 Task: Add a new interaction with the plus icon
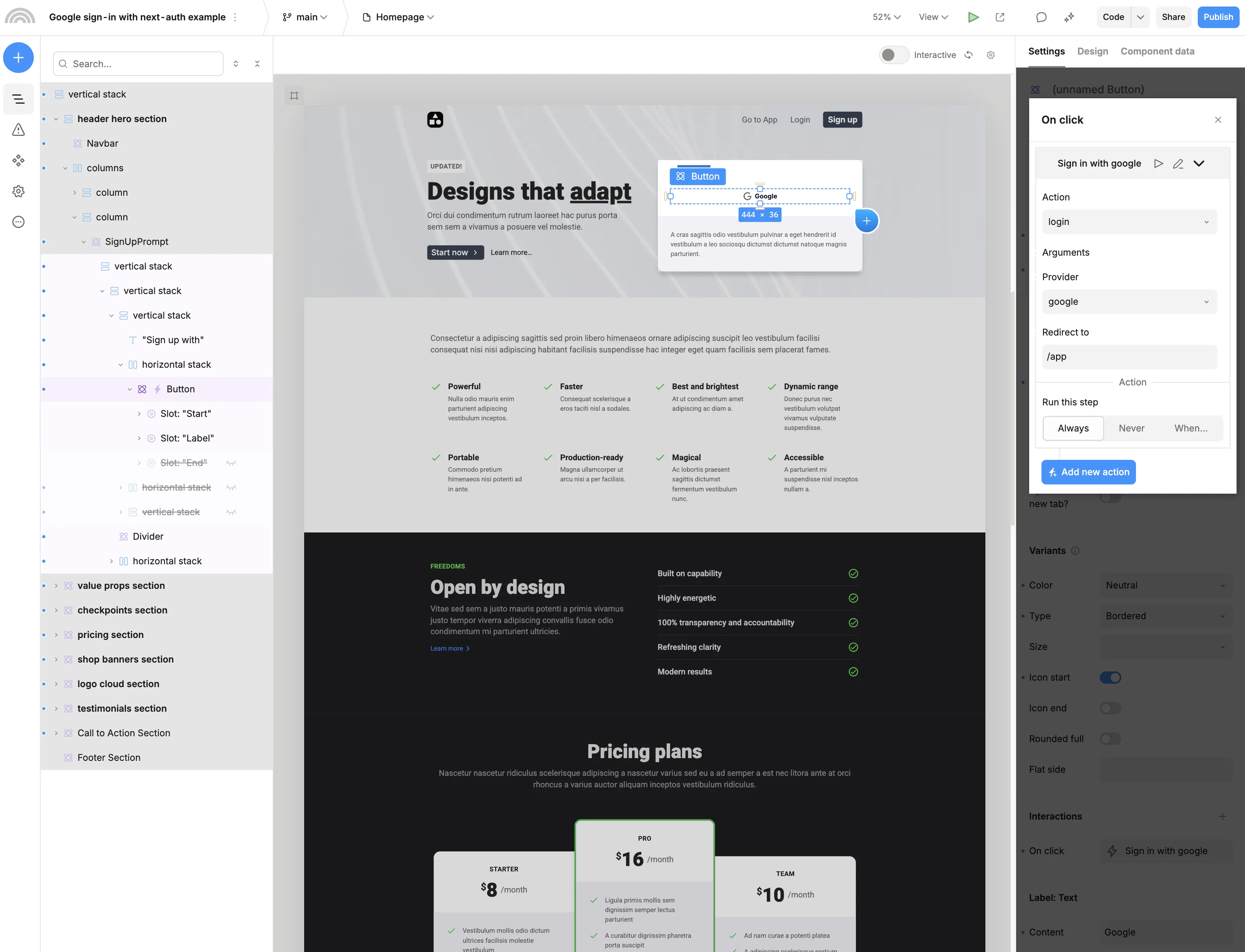pyautogui.click(x=1222, y=816)
